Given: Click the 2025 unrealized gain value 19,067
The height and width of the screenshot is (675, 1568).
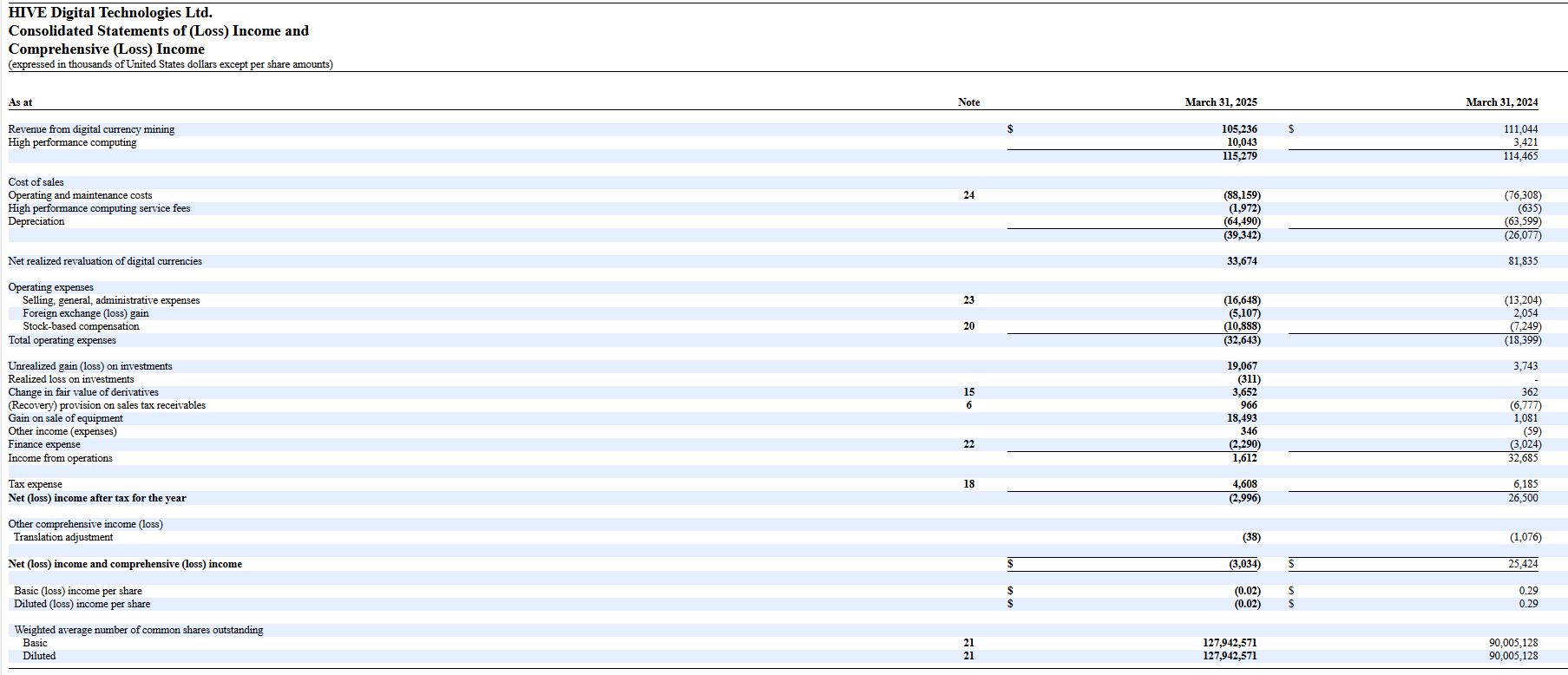Looking at the screenshot, I should click(x=1242, y=366).
